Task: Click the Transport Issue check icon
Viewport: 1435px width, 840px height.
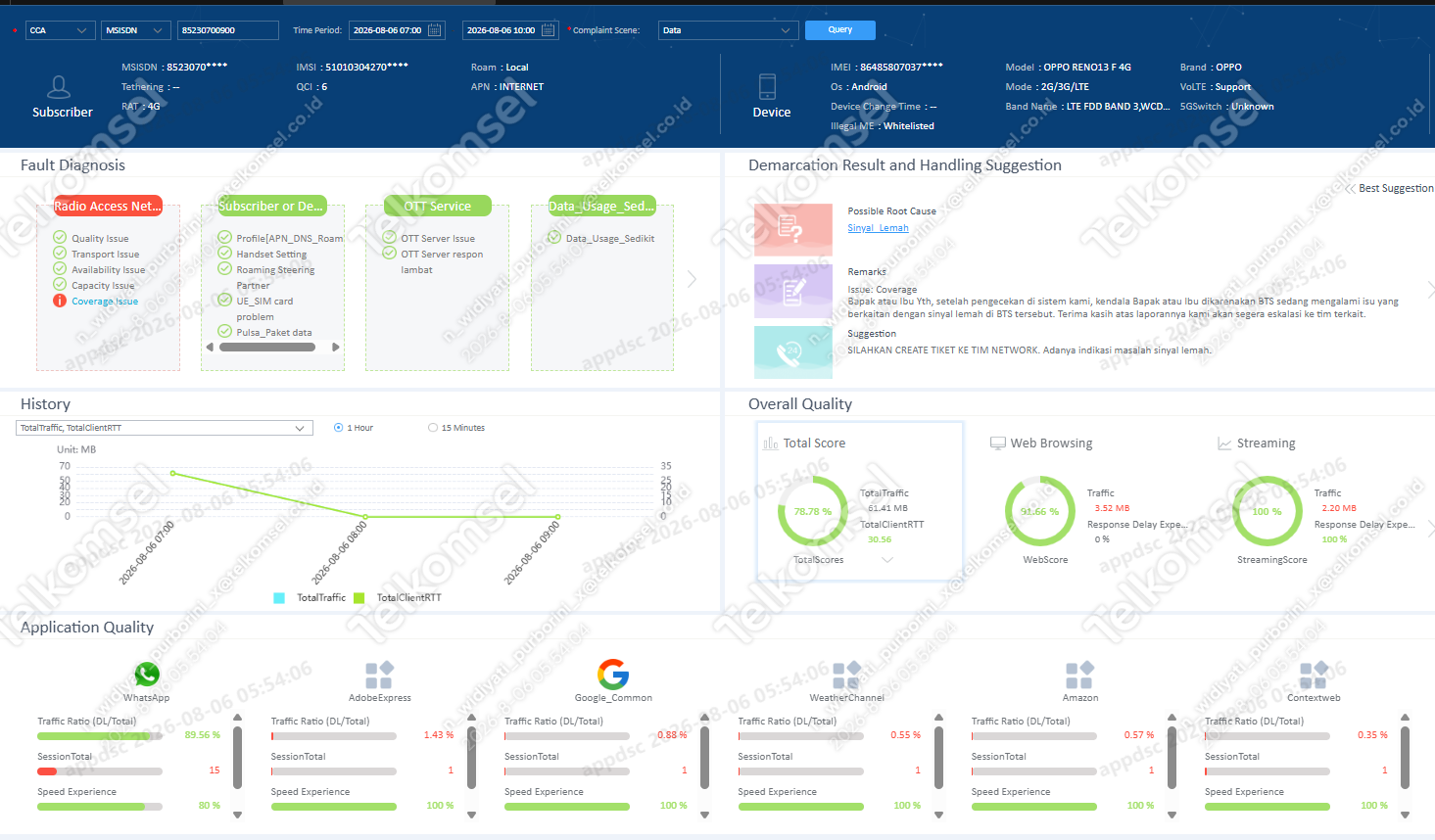Action: 60,254
